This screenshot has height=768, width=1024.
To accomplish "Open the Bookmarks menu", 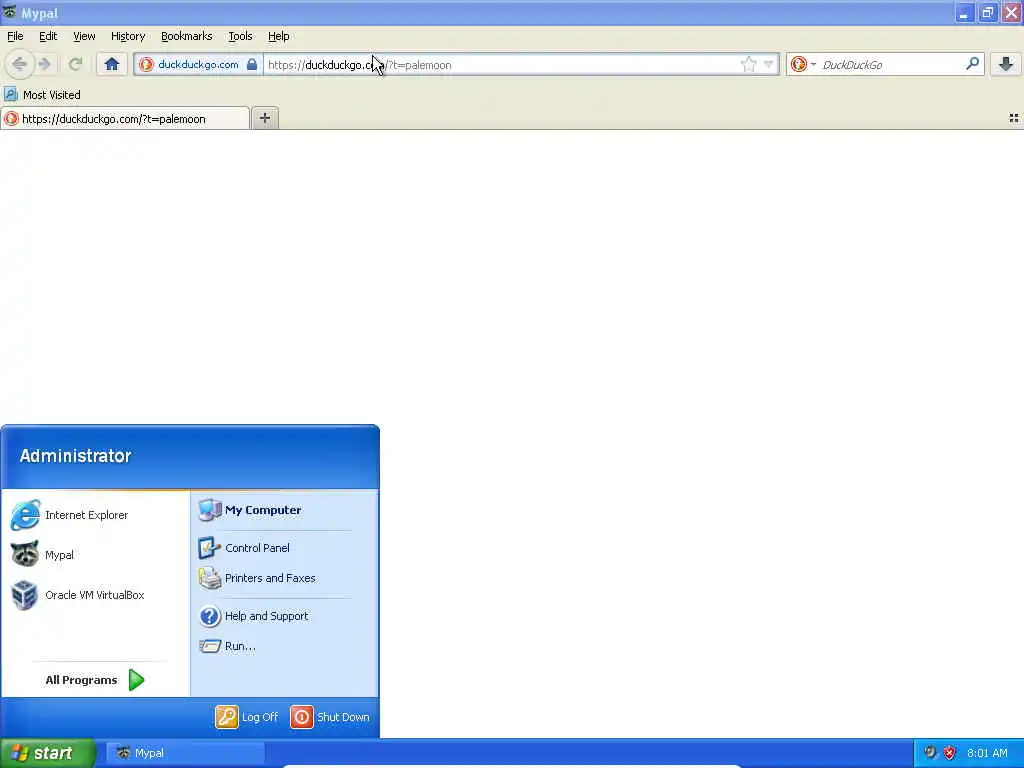I will tap(187, 36).
